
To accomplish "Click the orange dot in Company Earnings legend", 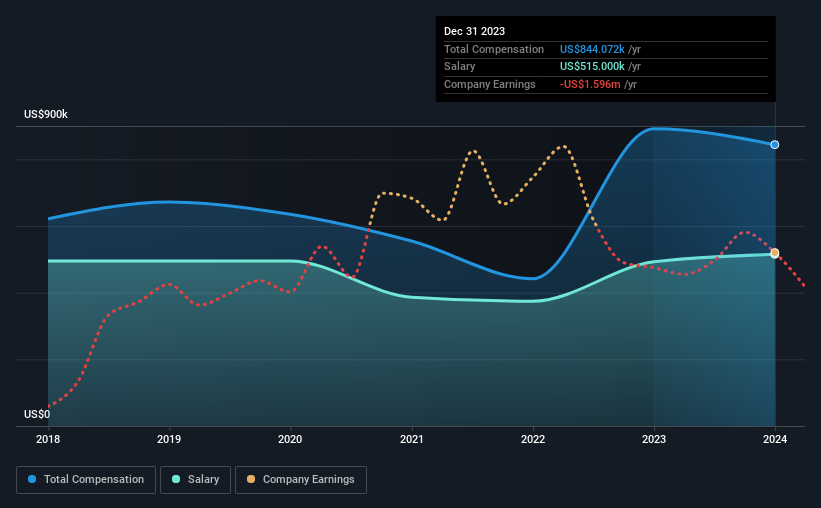I will click(x=251, y=479).
